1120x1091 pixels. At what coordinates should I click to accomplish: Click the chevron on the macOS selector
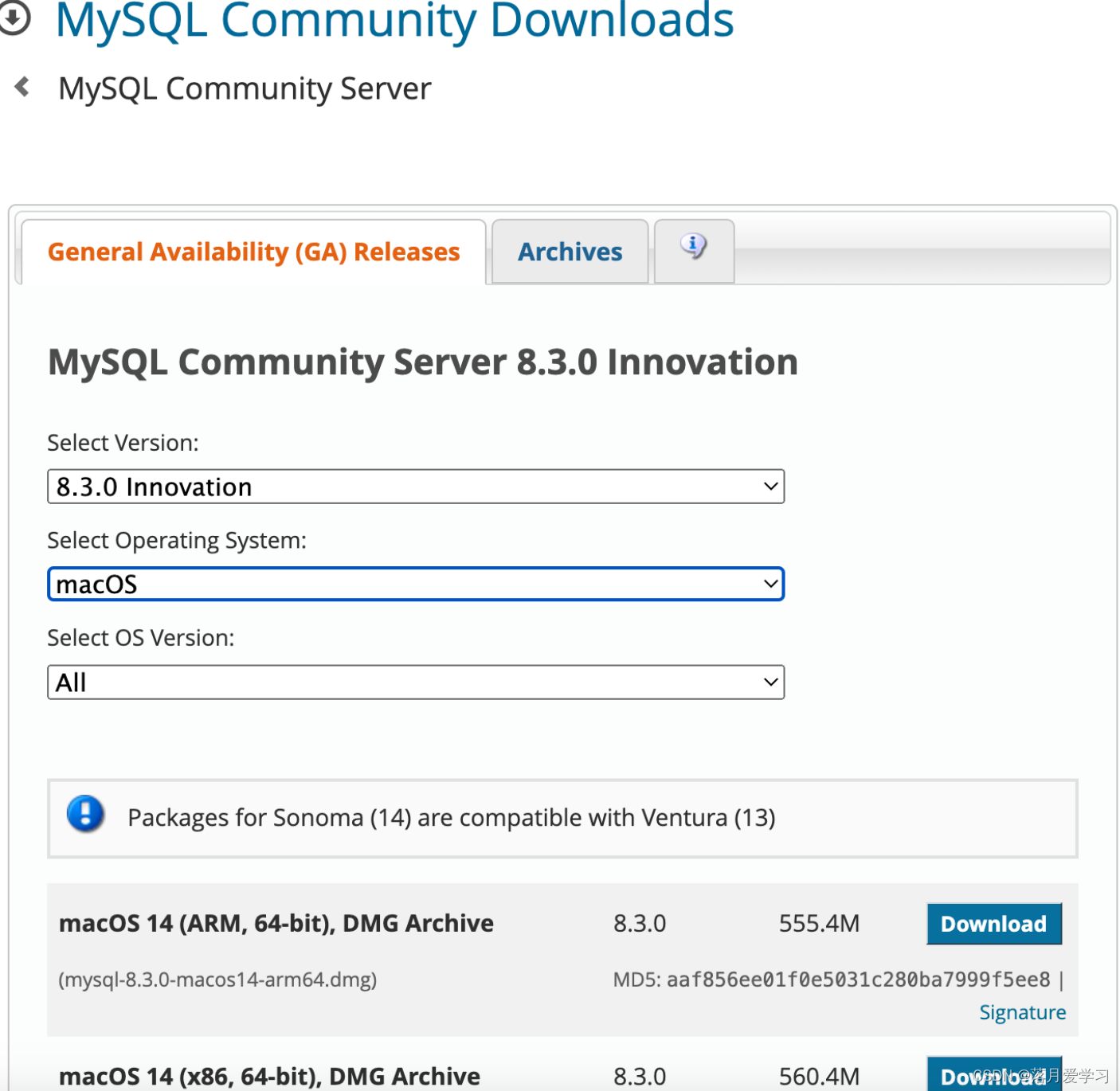(x=770, y=584)
